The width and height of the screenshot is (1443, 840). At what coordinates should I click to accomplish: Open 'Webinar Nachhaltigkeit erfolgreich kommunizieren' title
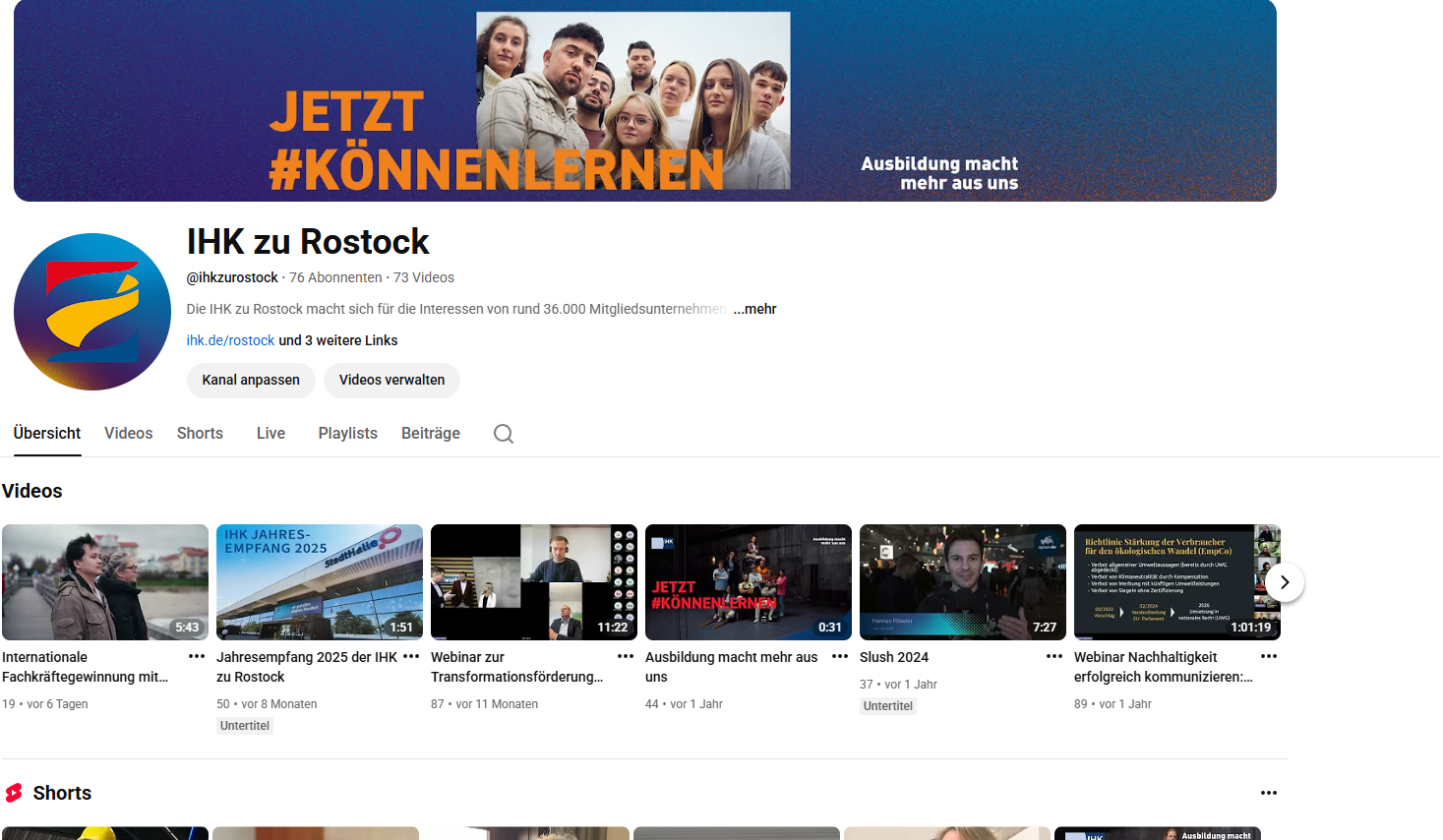[1164, 667]
